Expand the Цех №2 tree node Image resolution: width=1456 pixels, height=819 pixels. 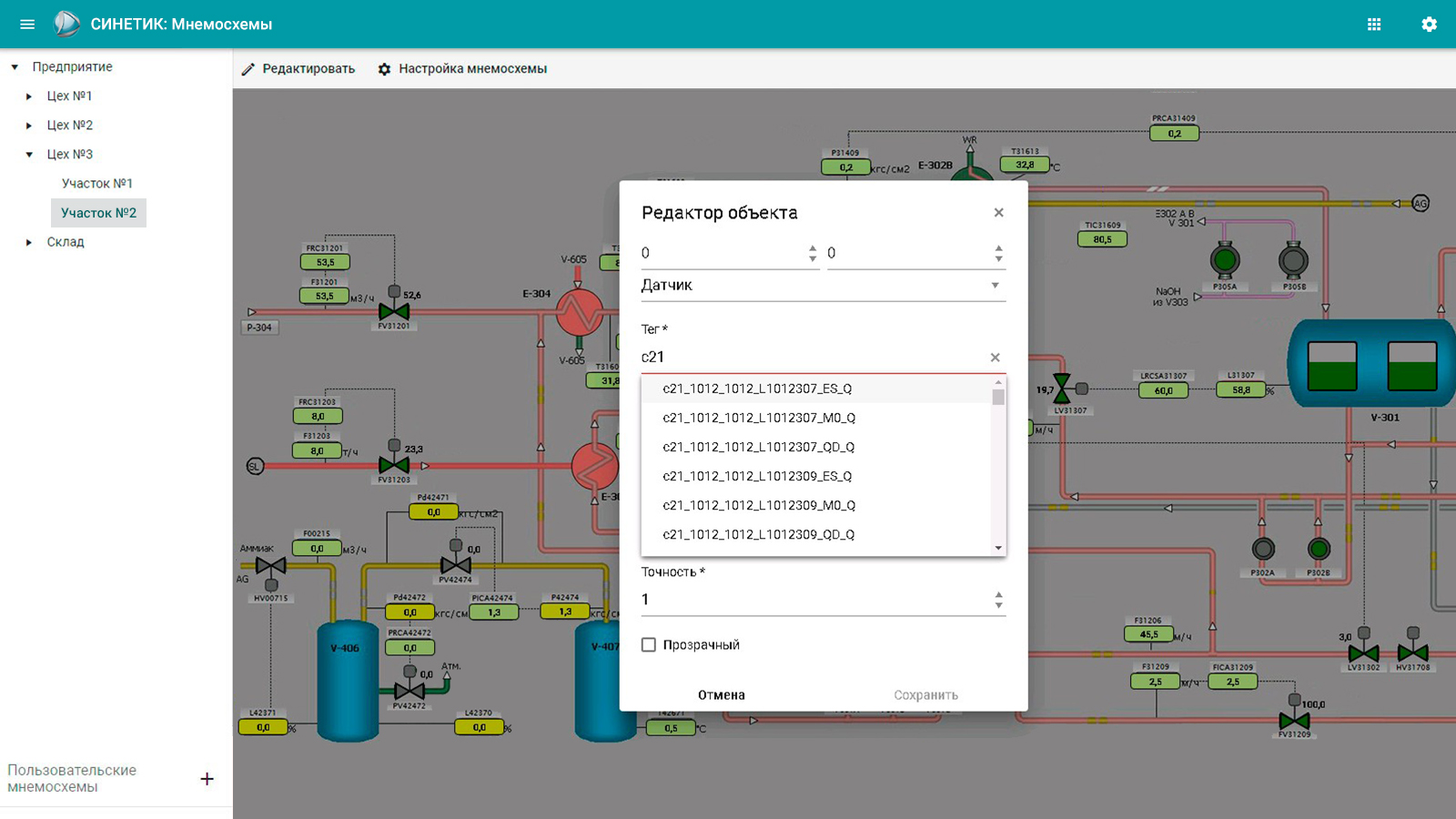(x=29, y=126)
